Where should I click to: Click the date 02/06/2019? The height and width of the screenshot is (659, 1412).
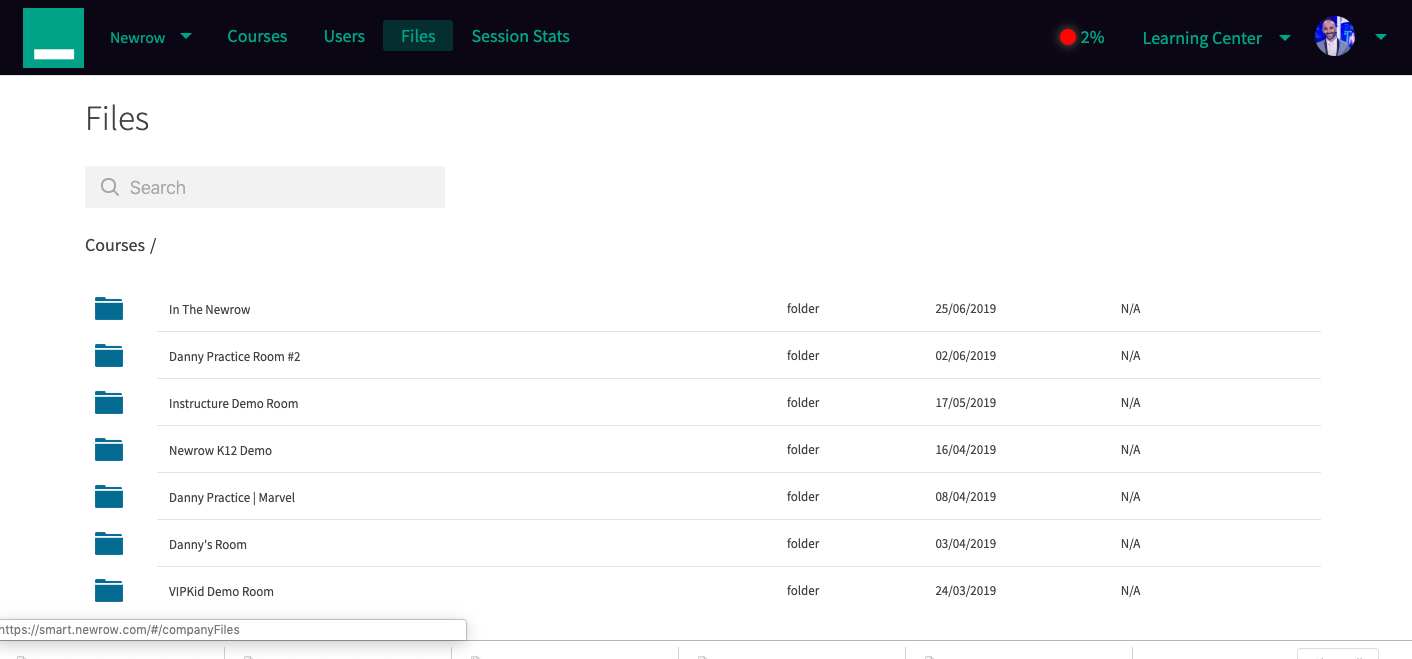pos(966,356)
